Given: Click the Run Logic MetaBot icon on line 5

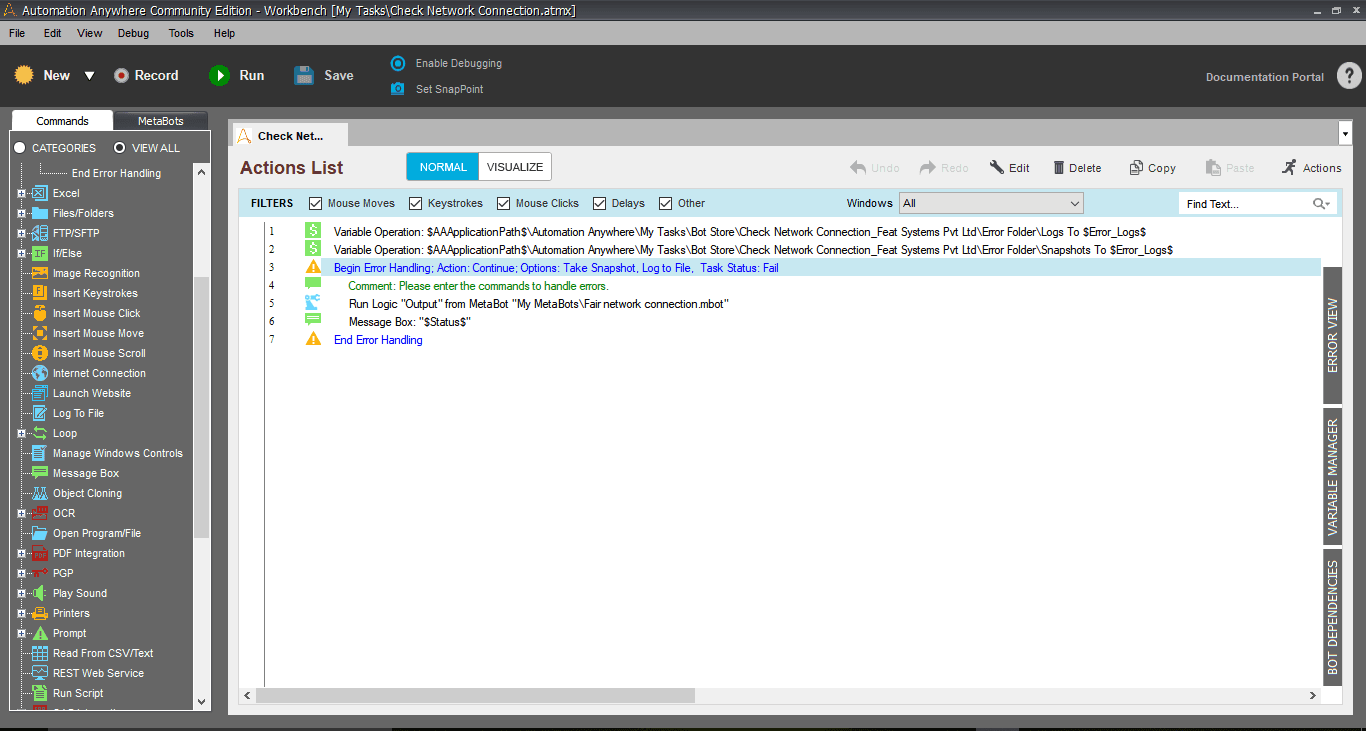Looking at the screenshot, I should [313, 302].
